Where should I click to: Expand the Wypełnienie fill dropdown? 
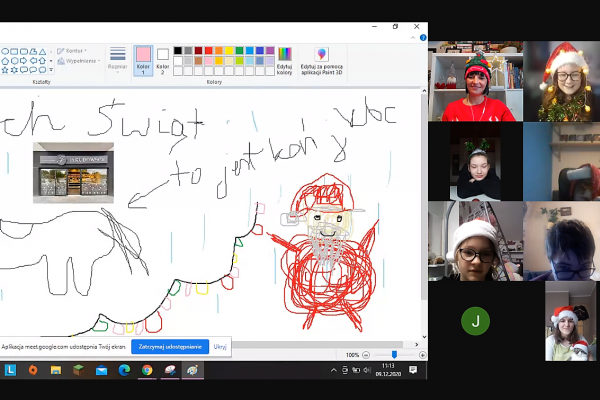(80, 60)
